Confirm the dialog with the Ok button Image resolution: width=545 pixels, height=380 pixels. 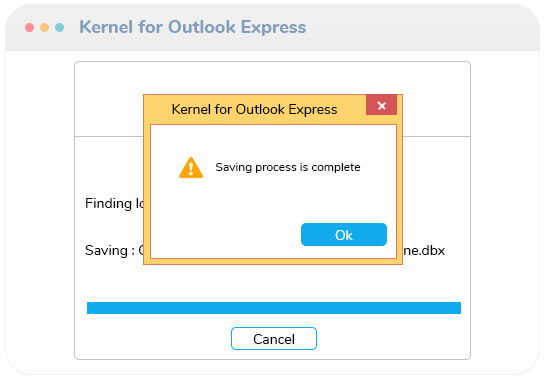click(x=344, y=235)
